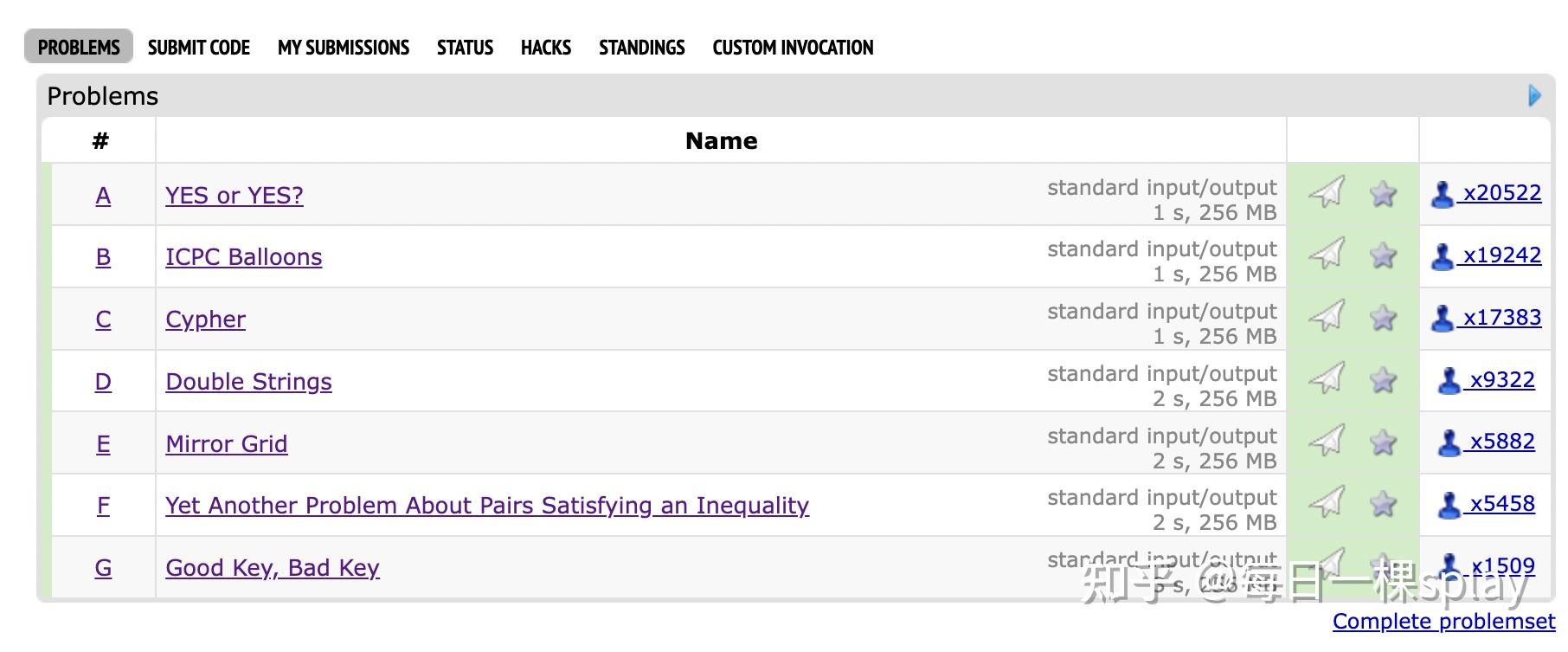Click submit icon for Mirror Grid row

tap(1326, 441)
